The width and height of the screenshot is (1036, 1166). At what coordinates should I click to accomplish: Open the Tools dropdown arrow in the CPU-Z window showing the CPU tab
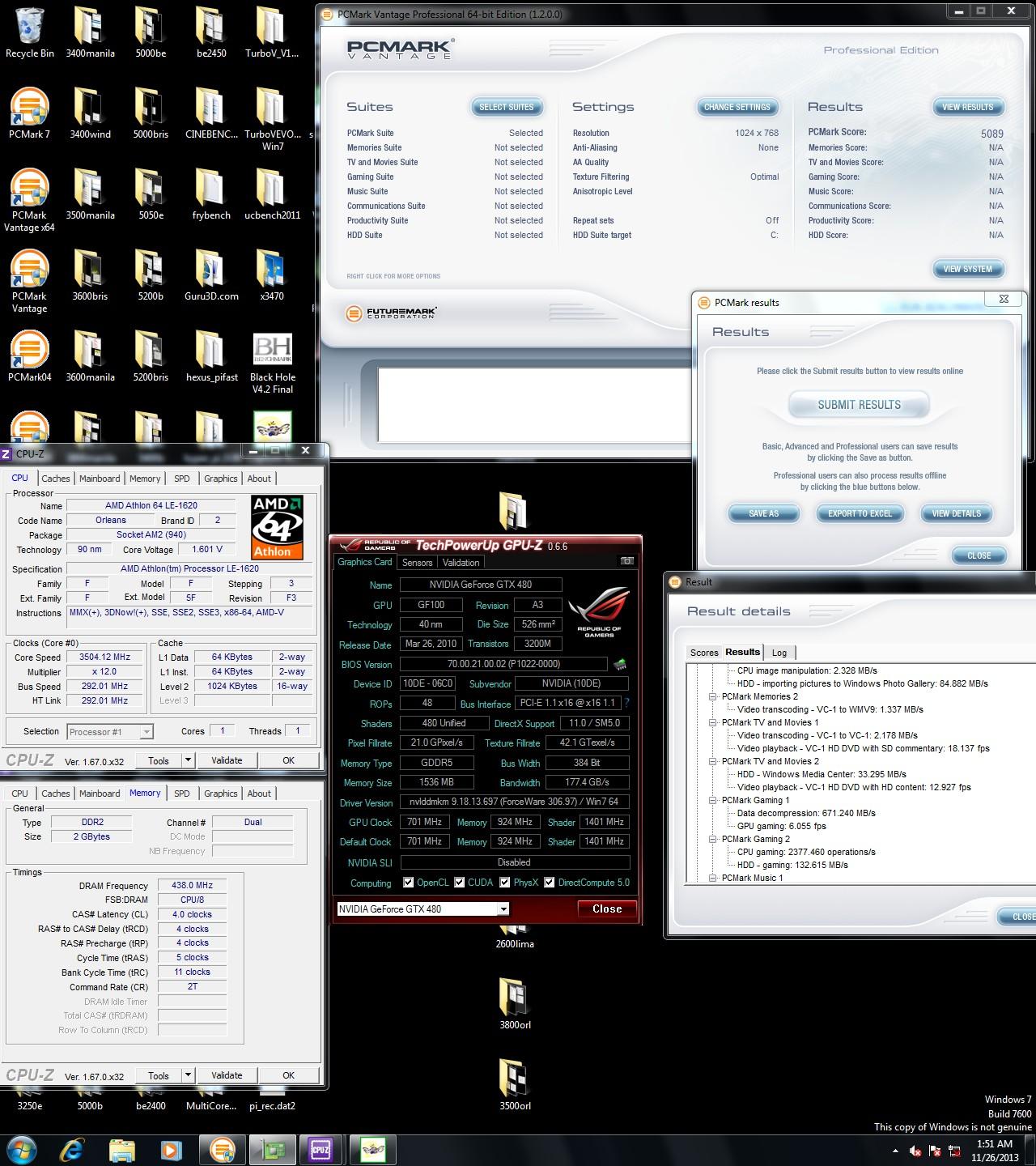click(188, 760)
